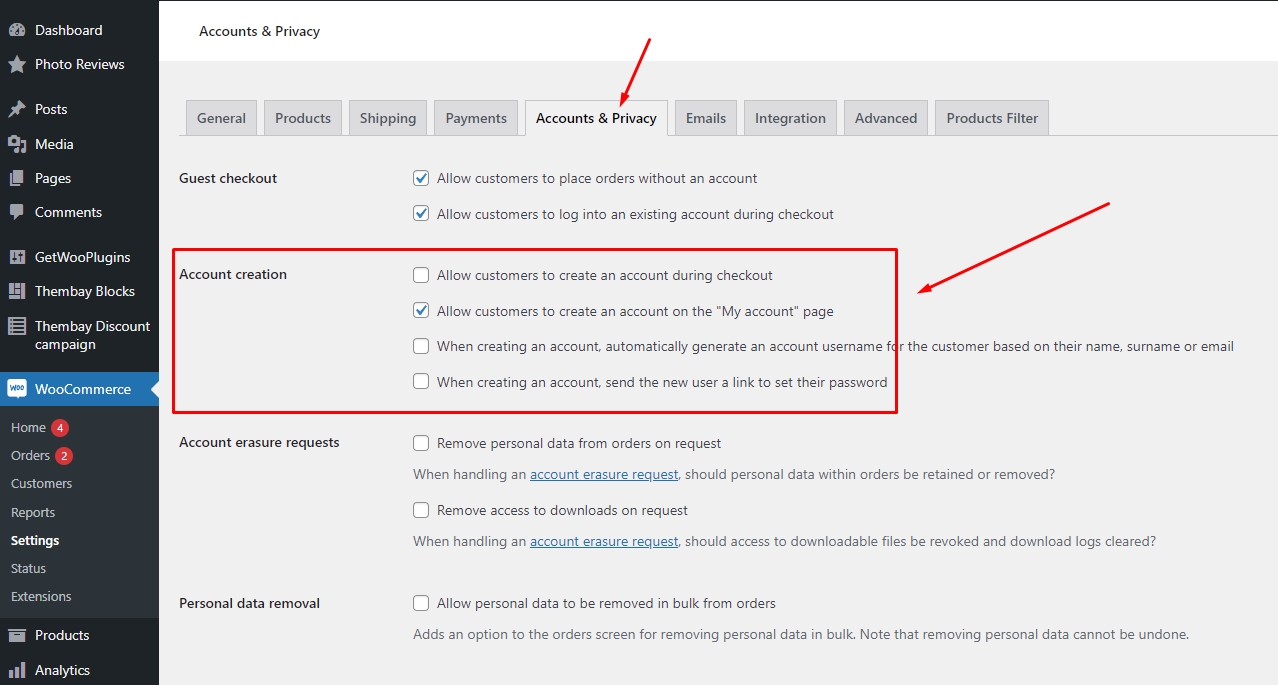This screenshot has height=685, width=1278.
Task: Click the Products box icon in sidebar
Action: click(17, 635)
